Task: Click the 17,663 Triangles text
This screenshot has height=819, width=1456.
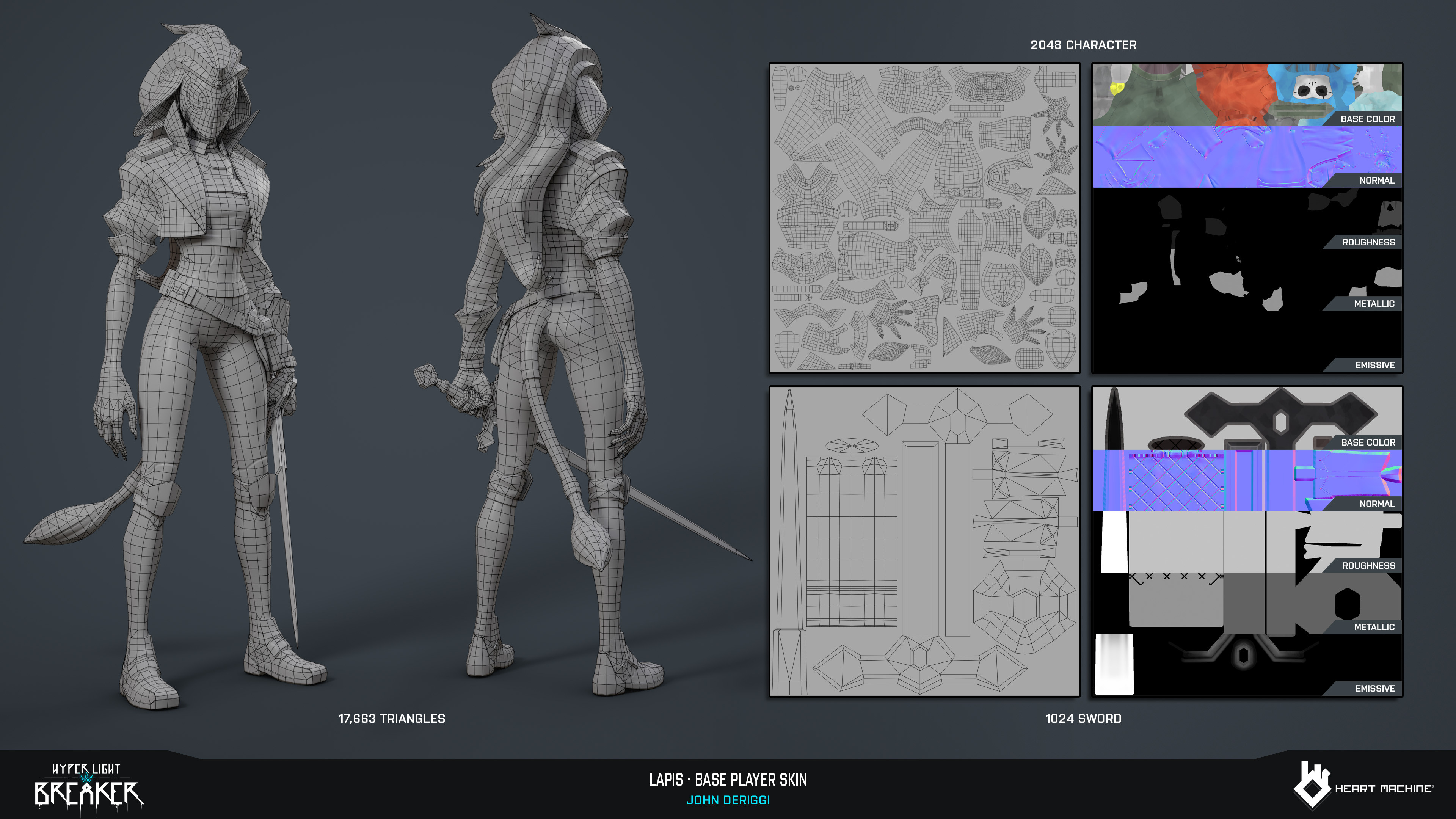Action: (392, 719)
